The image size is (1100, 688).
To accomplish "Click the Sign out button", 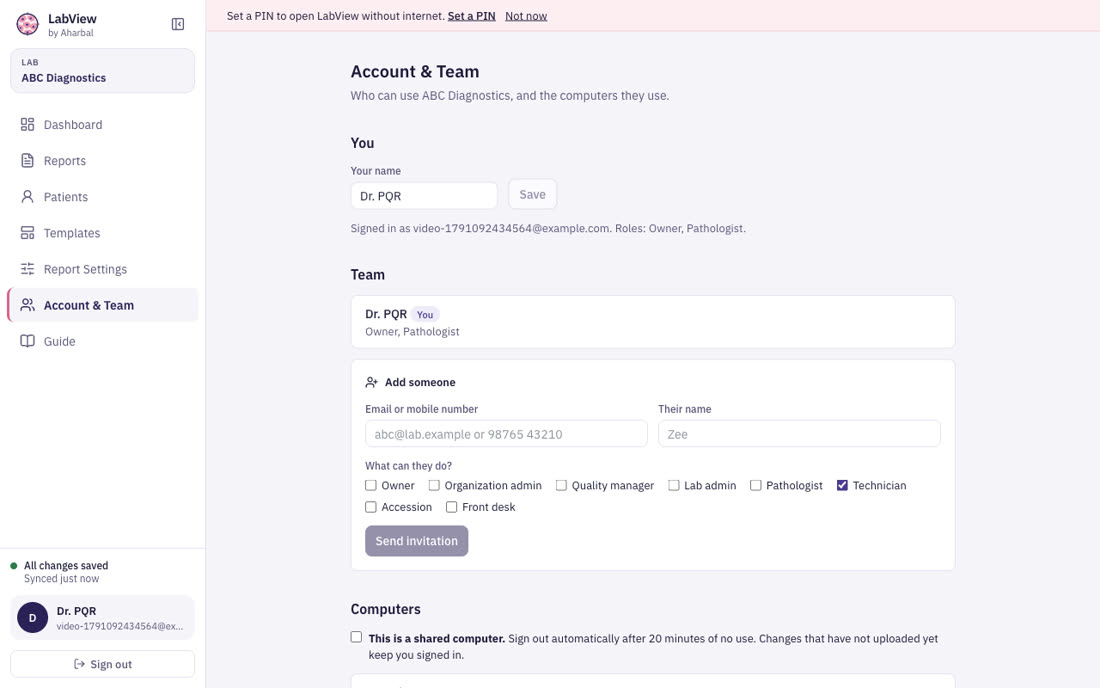I will tap(102, 664).
